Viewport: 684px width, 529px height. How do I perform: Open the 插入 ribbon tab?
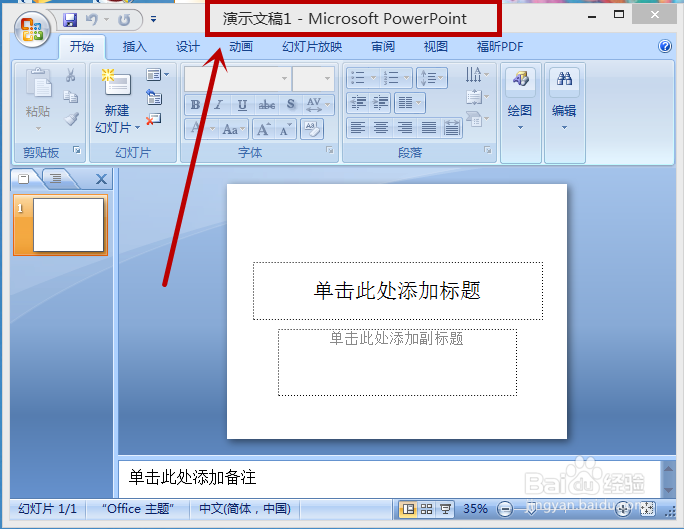click(x=134, y=46)
